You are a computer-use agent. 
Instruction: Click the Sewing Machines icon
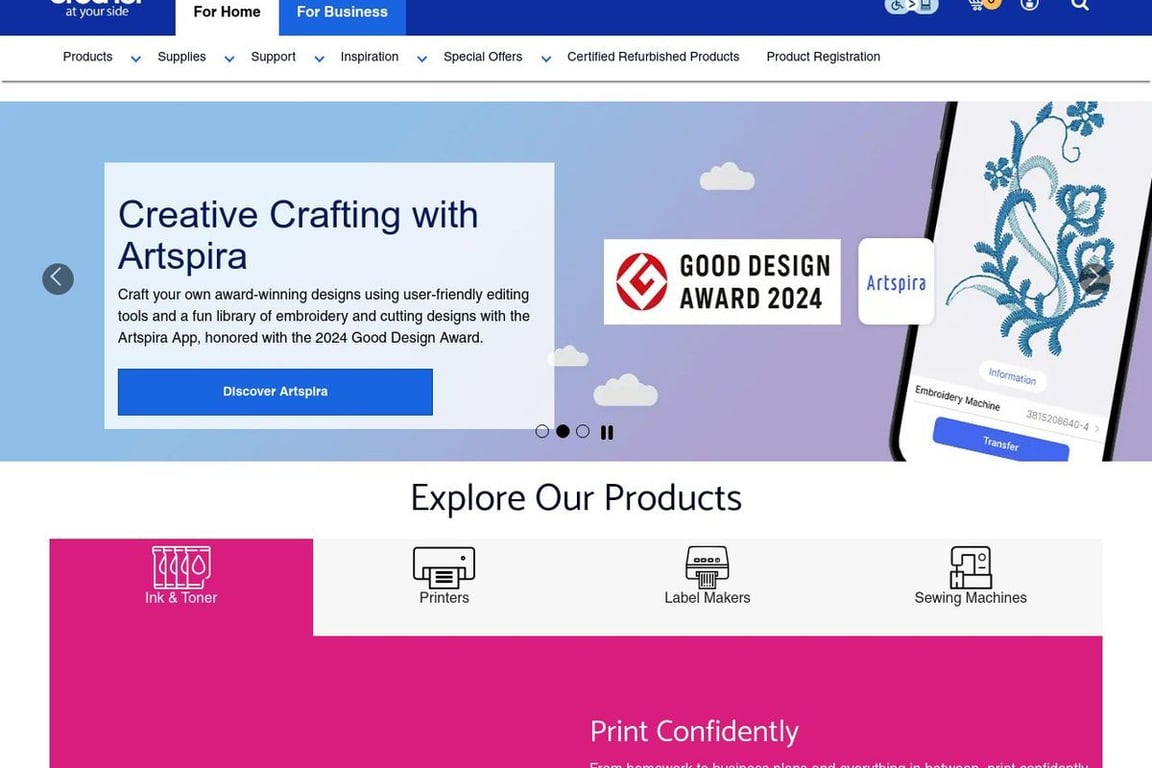pos(971,567)
